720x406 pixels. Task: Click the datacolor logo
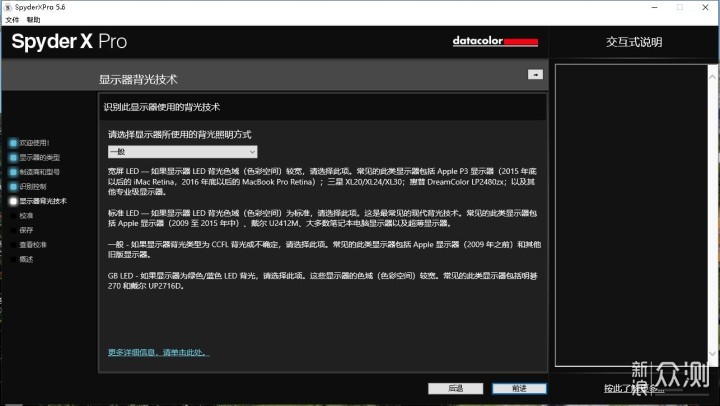click(x=495, y=41)
